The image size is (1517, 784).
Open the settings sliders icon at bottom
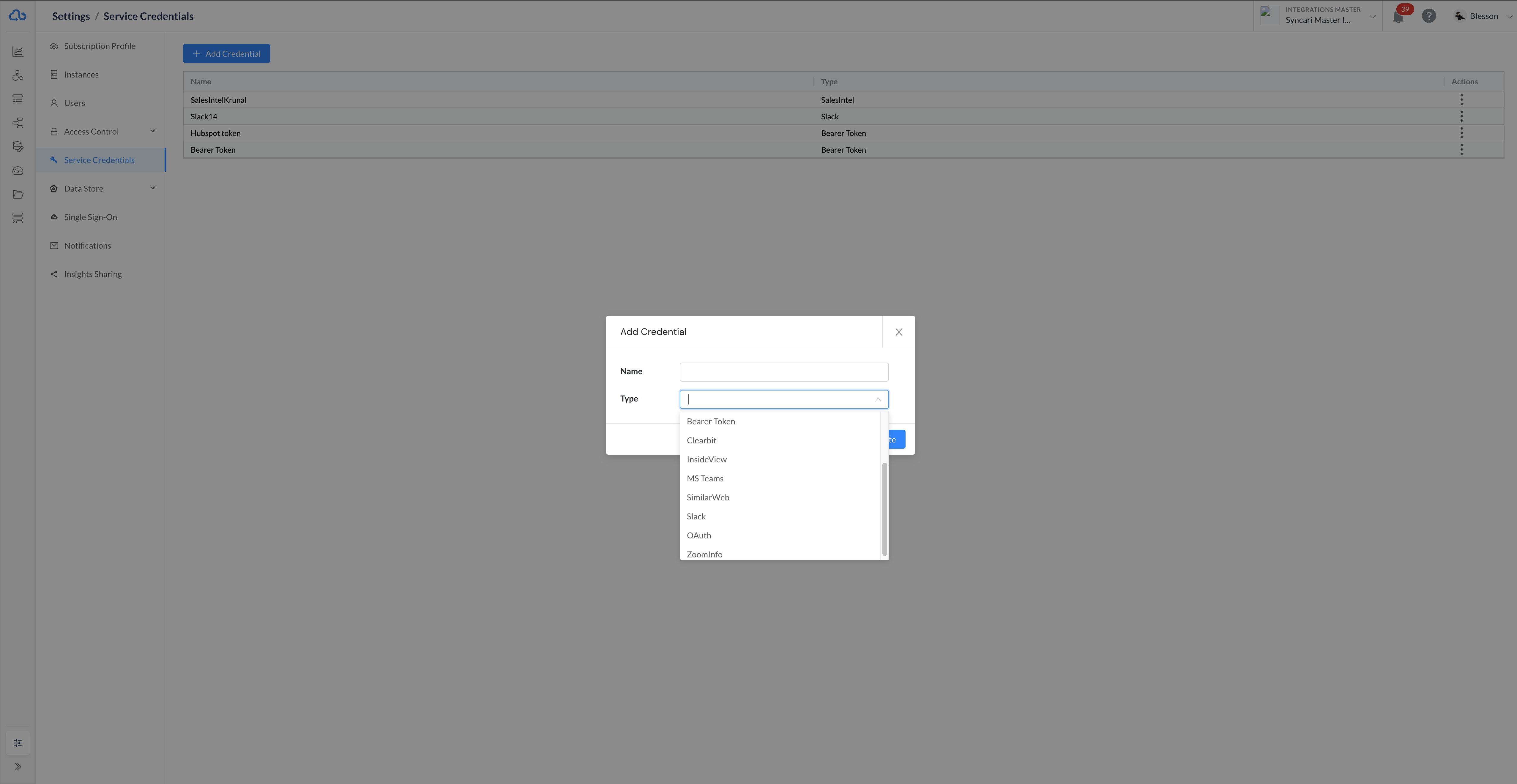click(18, 743)
